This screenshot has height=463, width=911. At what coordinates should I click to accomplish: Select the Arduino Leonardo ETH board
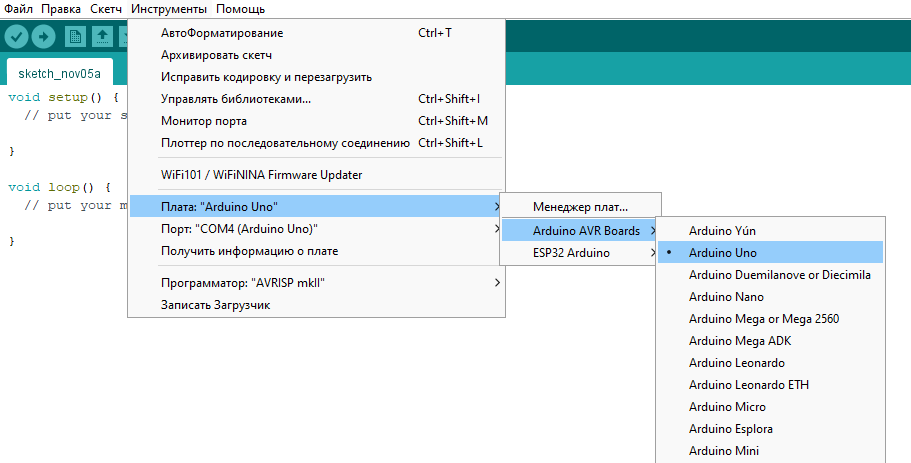pos(770,385)
